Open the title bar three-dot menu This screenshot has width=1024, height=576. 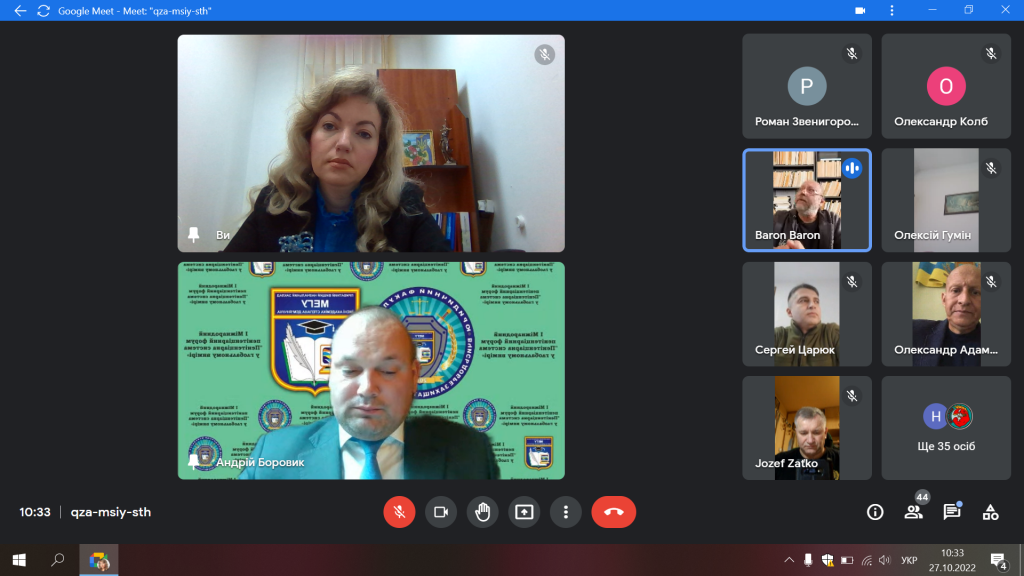coord(892,10)
